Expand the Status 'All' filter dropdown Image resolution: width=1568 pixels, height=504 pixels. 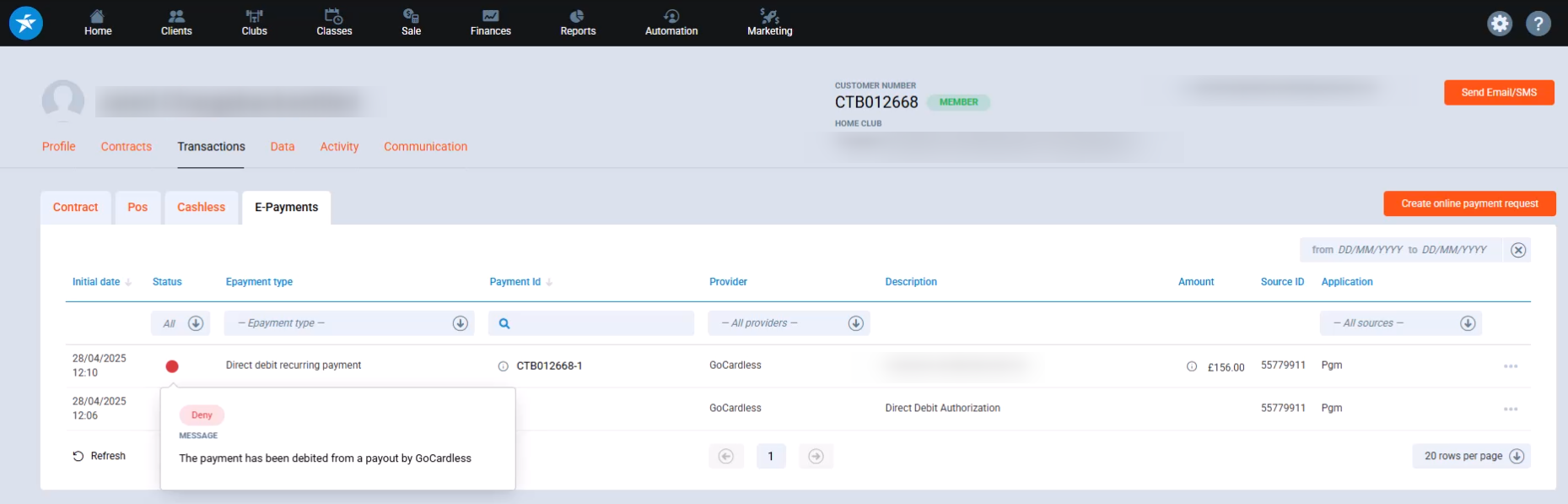(181, 323)
